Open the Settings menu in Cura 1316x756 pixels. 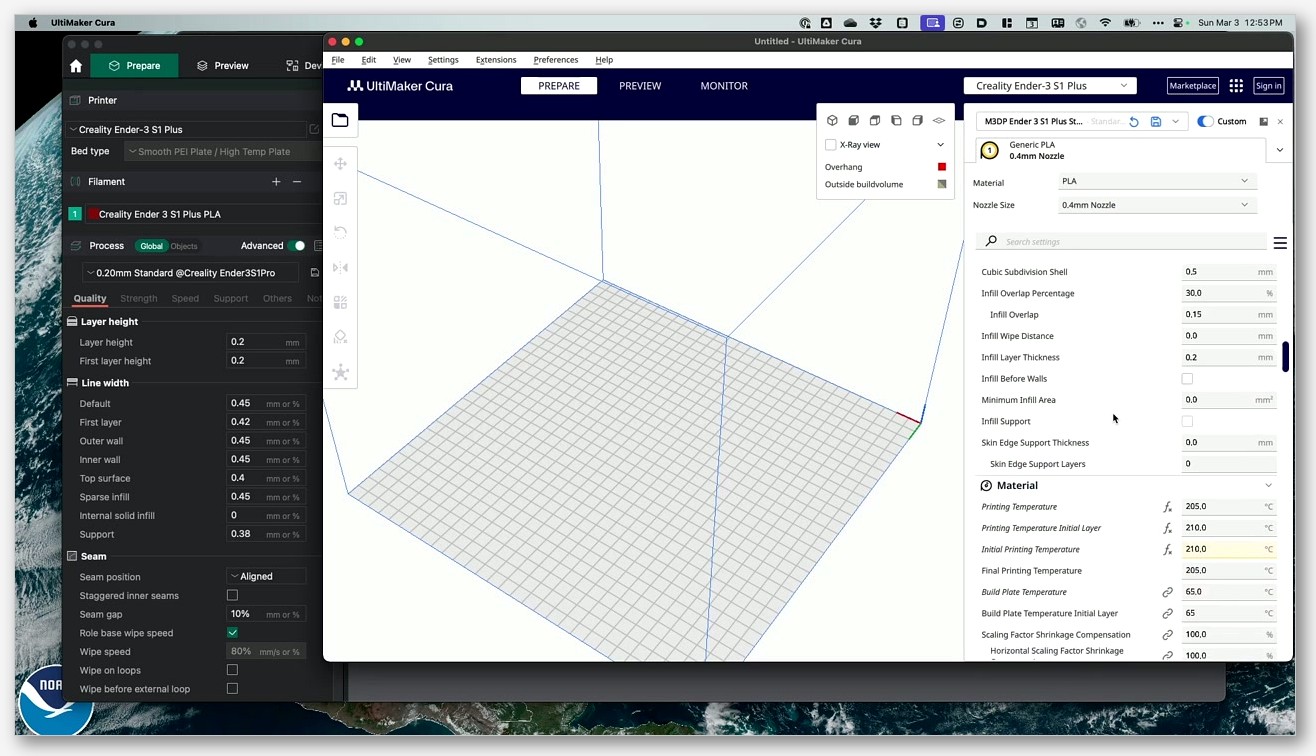pyautogui.click(x=443, y=60)
